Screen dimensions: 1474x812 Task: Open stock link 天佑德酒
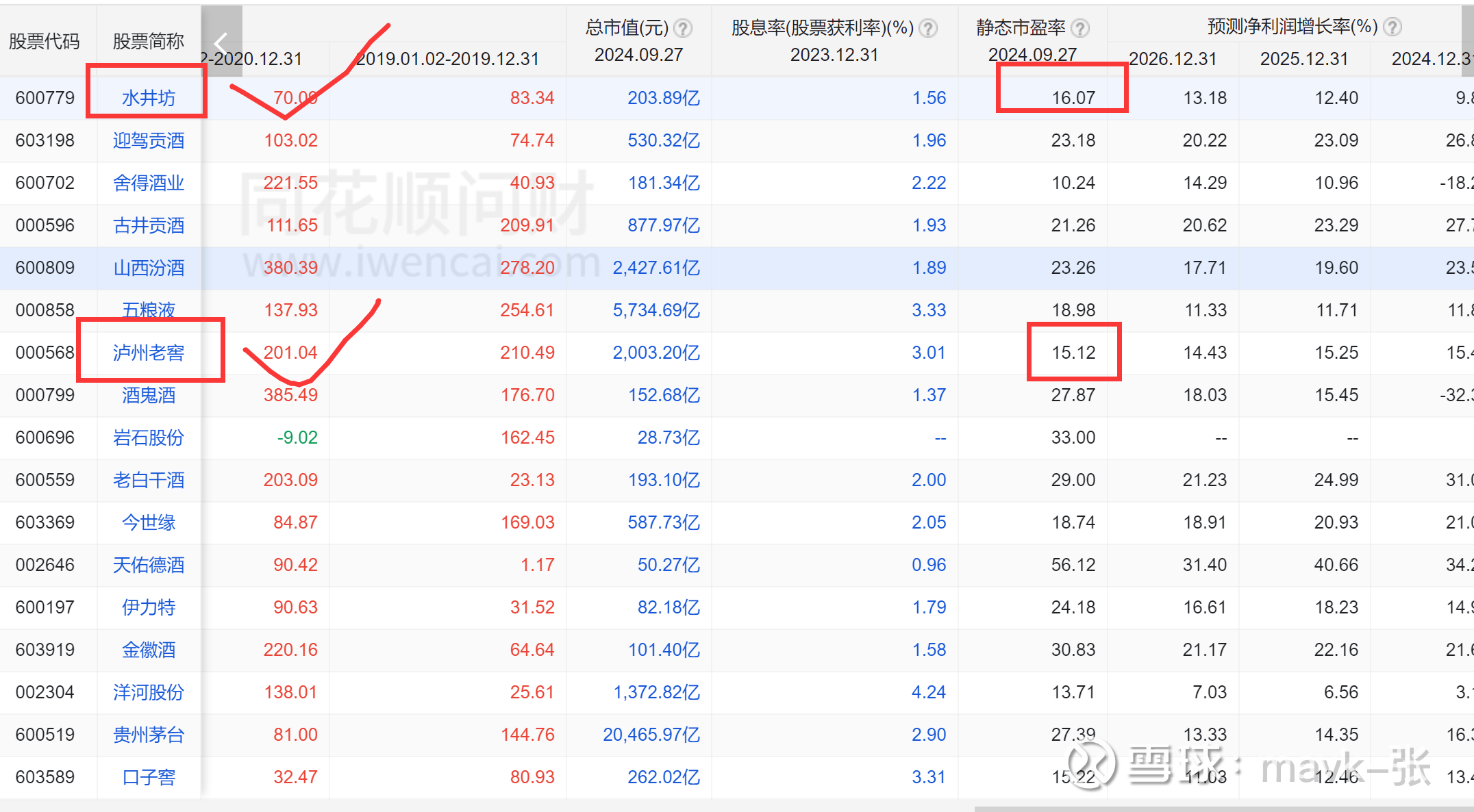[149, 565]
